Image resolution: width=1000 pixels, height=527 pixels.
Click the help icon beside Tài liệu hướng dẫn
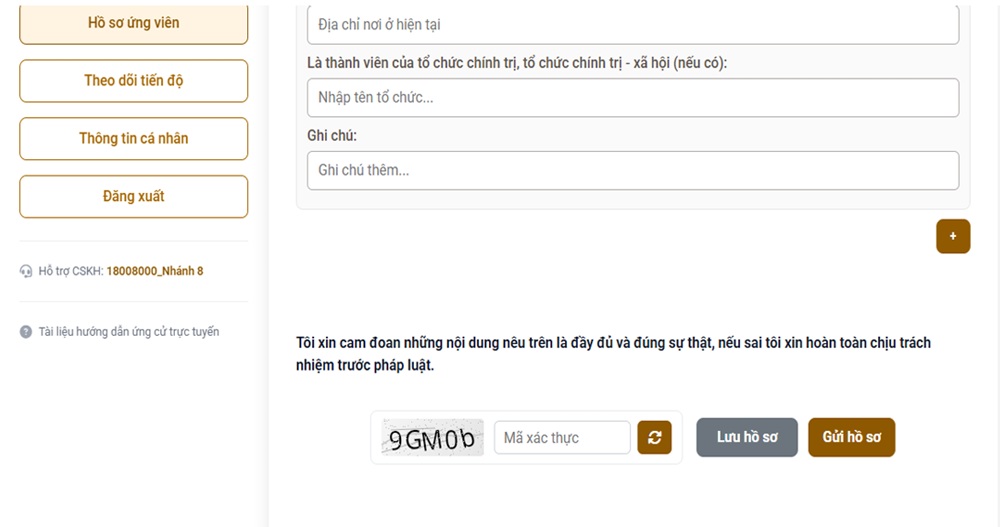[x=27, y=332]
